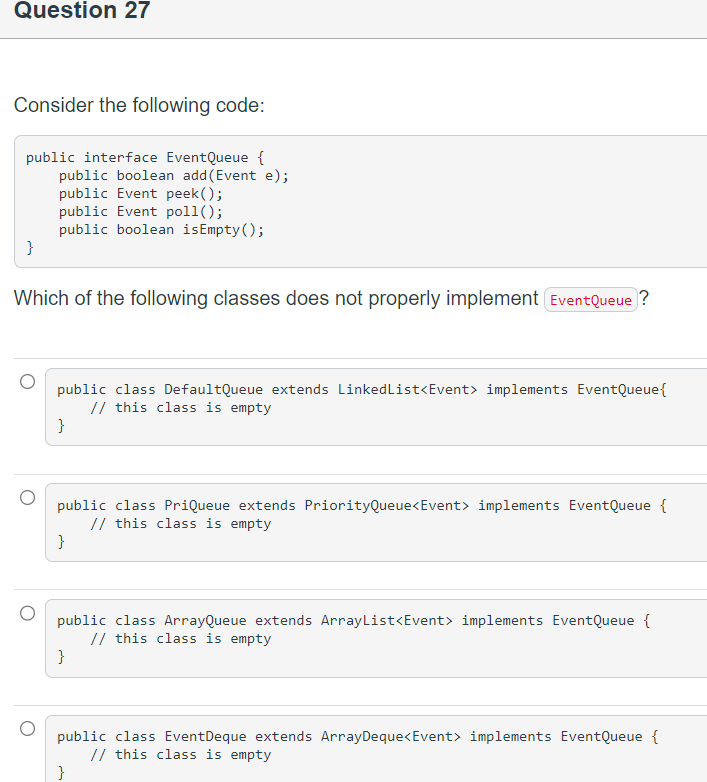707x782 pixels.
Task: Click the DefaultQueue extends LinkedList code line
Action: 361,390
